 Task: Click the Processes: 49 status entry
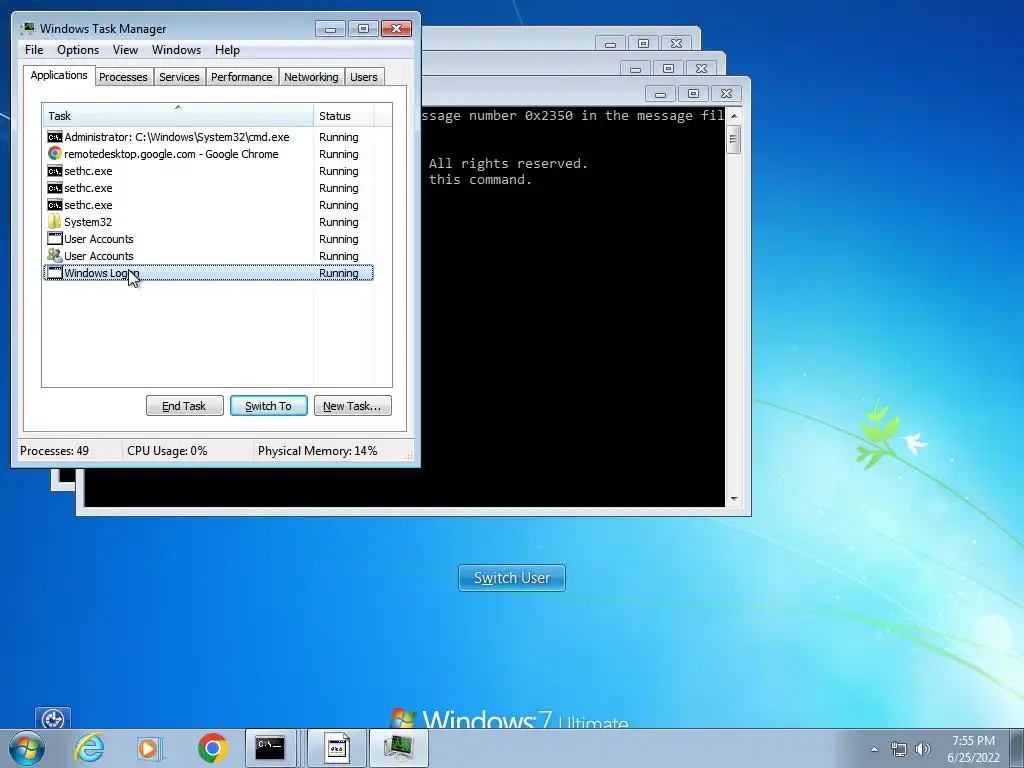point(69,451)
